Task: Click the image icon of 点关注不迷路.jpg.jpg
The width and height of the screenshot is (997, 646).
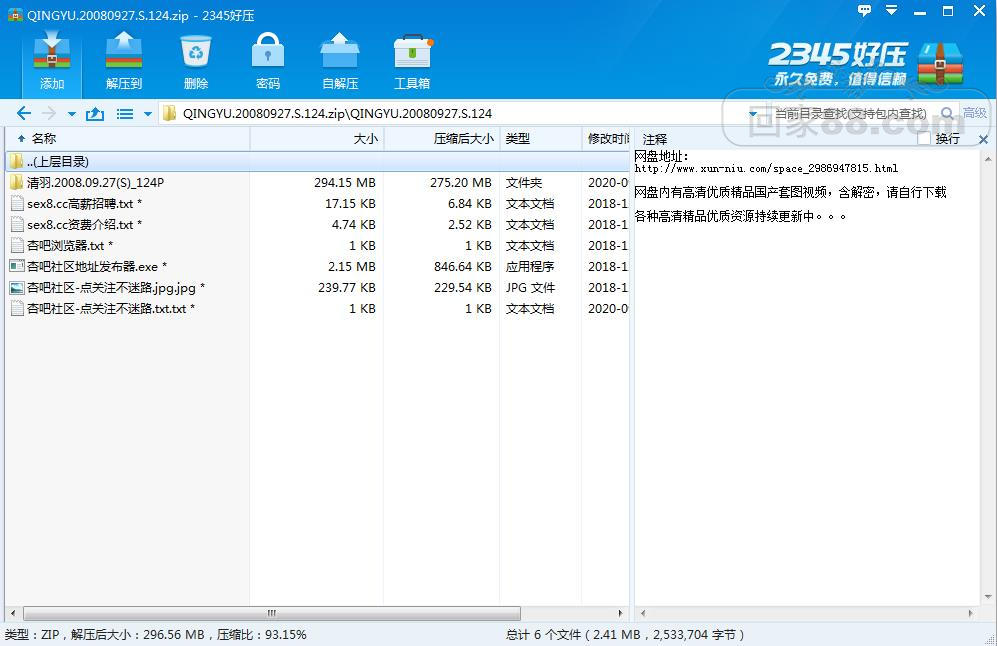Action: [x=17, y=287]
